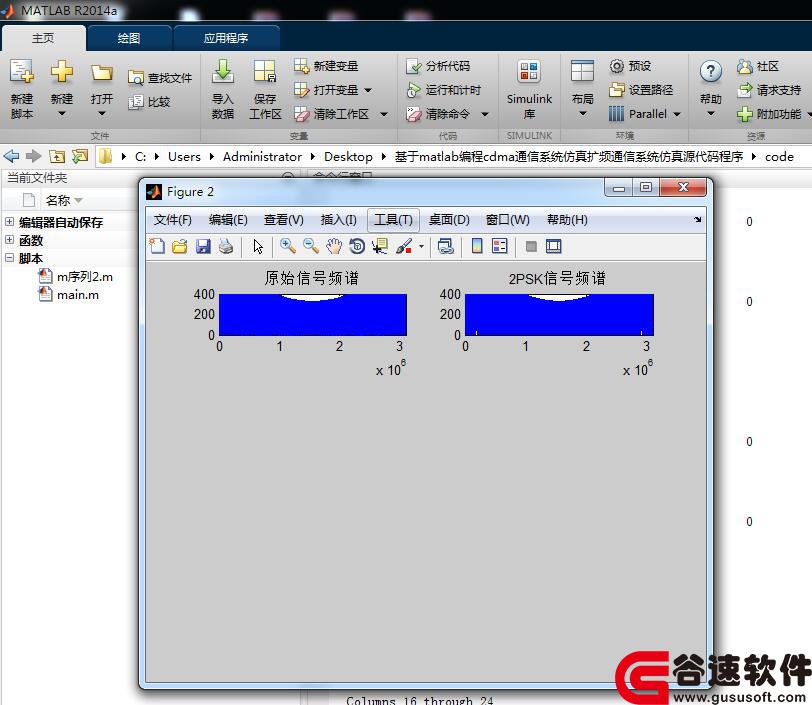Click Print Figure icon in Figure 2 toolbar

click(x=226, y=247)
